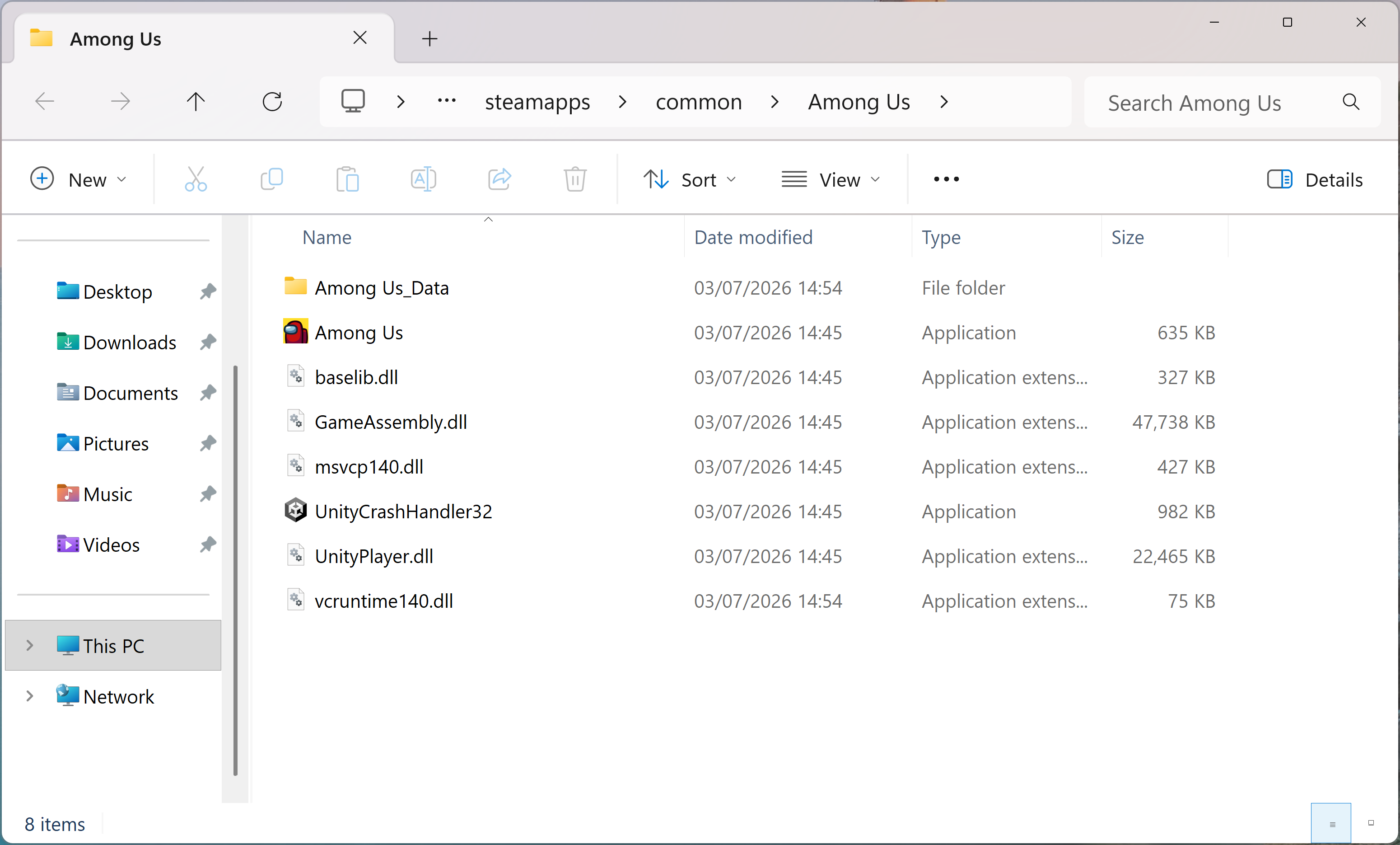This screenshot has height=845, width=1400.
Task: Unpin Documents using its pin icon
Action: tap(208, 393)
